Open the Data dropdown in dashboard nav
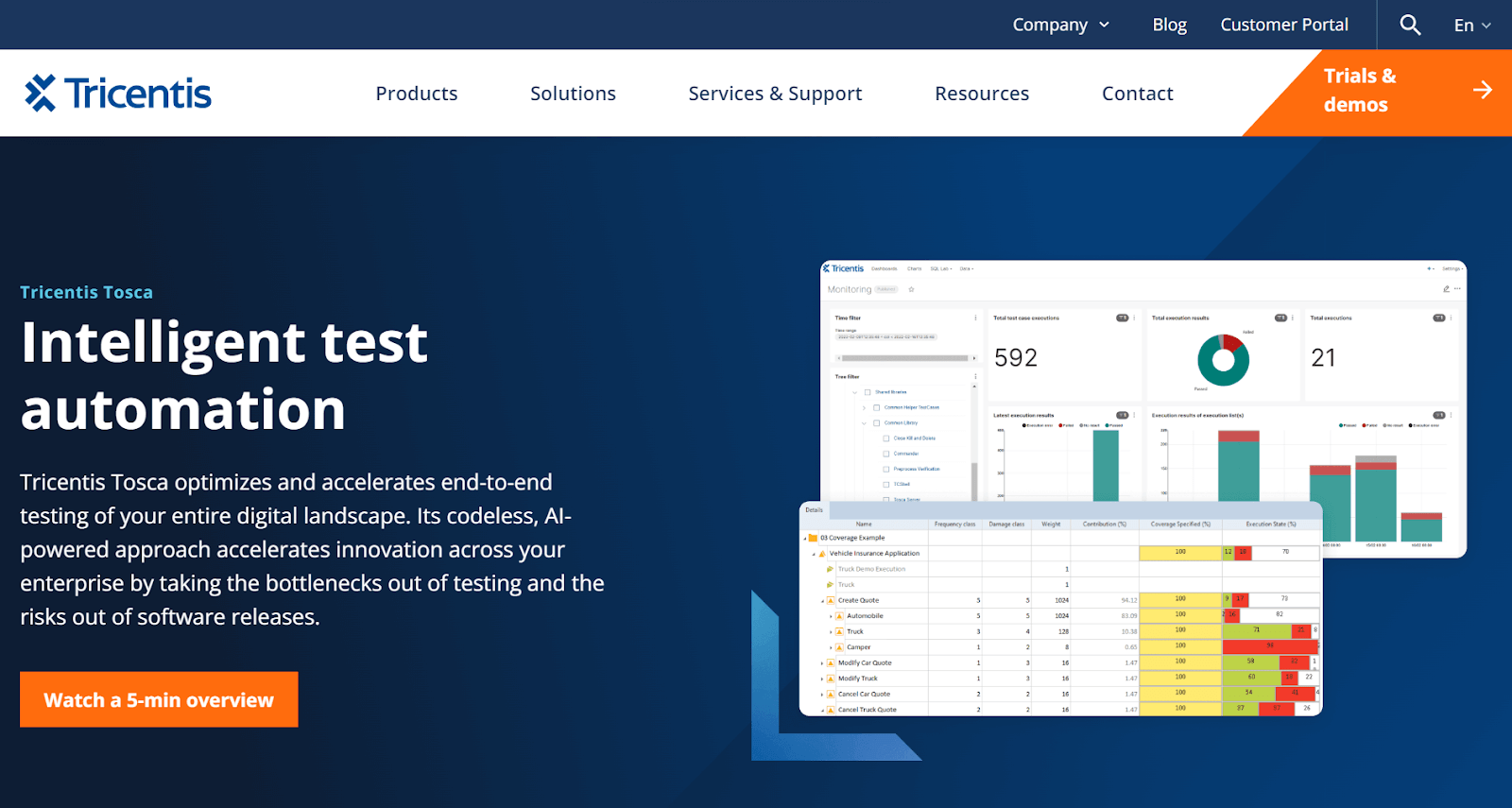This screenshot has width=1512, height=808. pos(966,268)
